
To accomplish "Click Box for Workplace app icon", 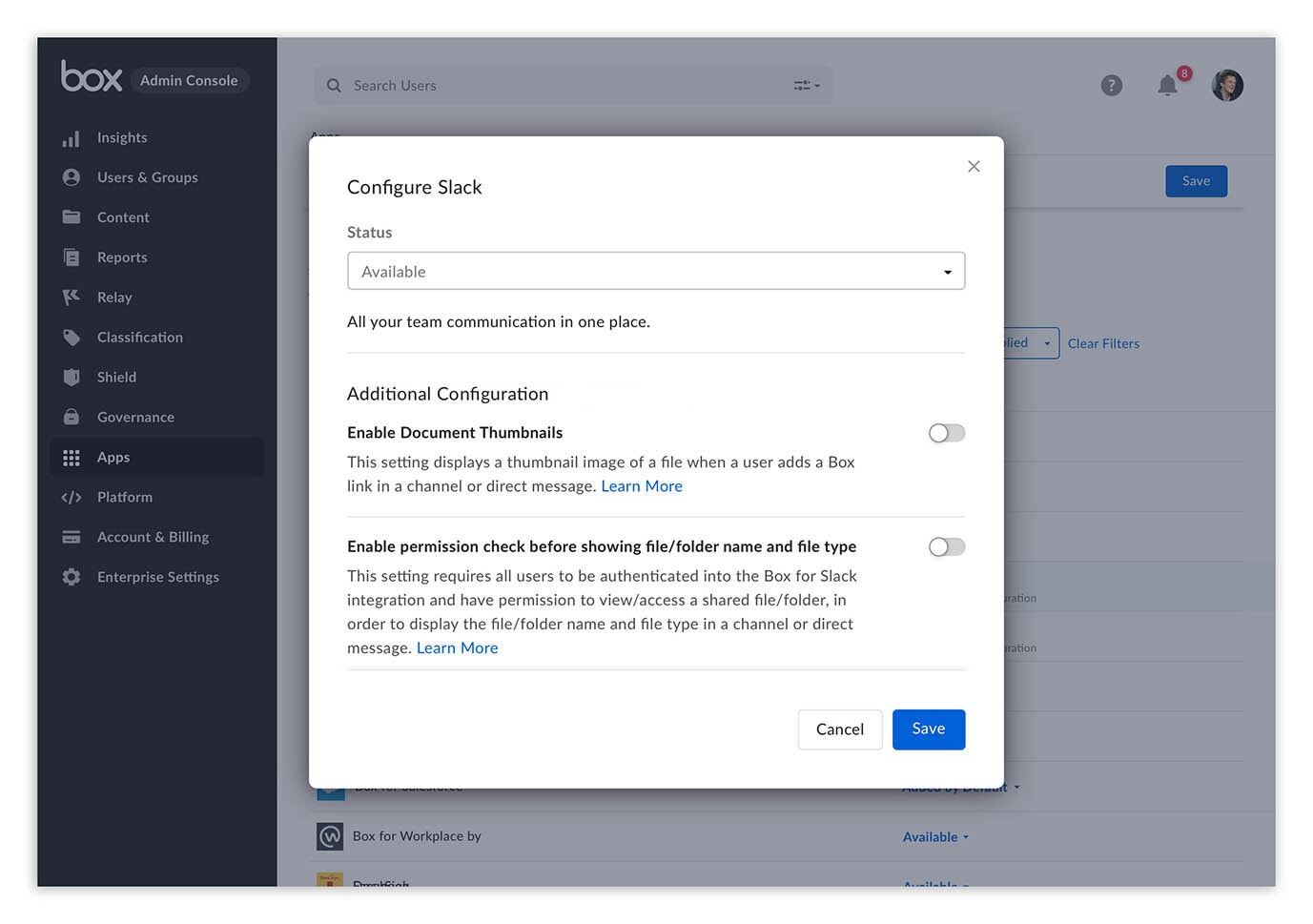I will (x=330, y=836).
